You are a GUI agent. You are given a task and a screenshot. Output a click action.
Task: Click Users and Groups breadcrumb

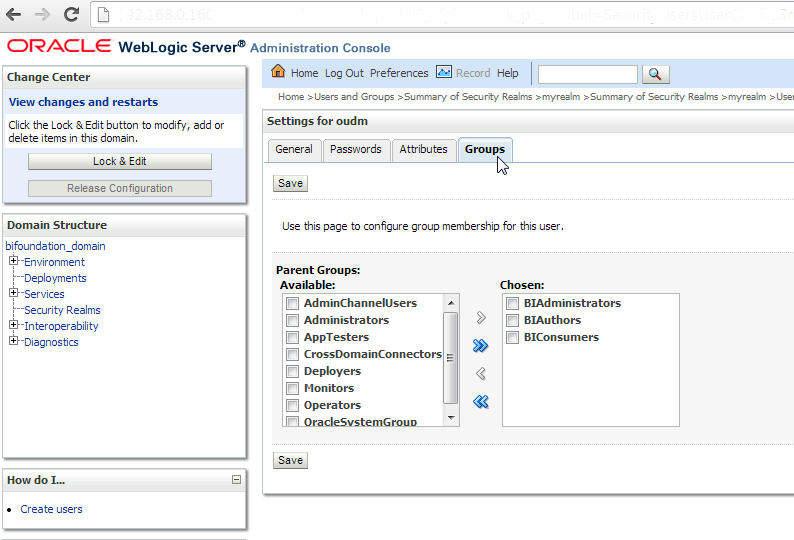[x=354, y=97]
